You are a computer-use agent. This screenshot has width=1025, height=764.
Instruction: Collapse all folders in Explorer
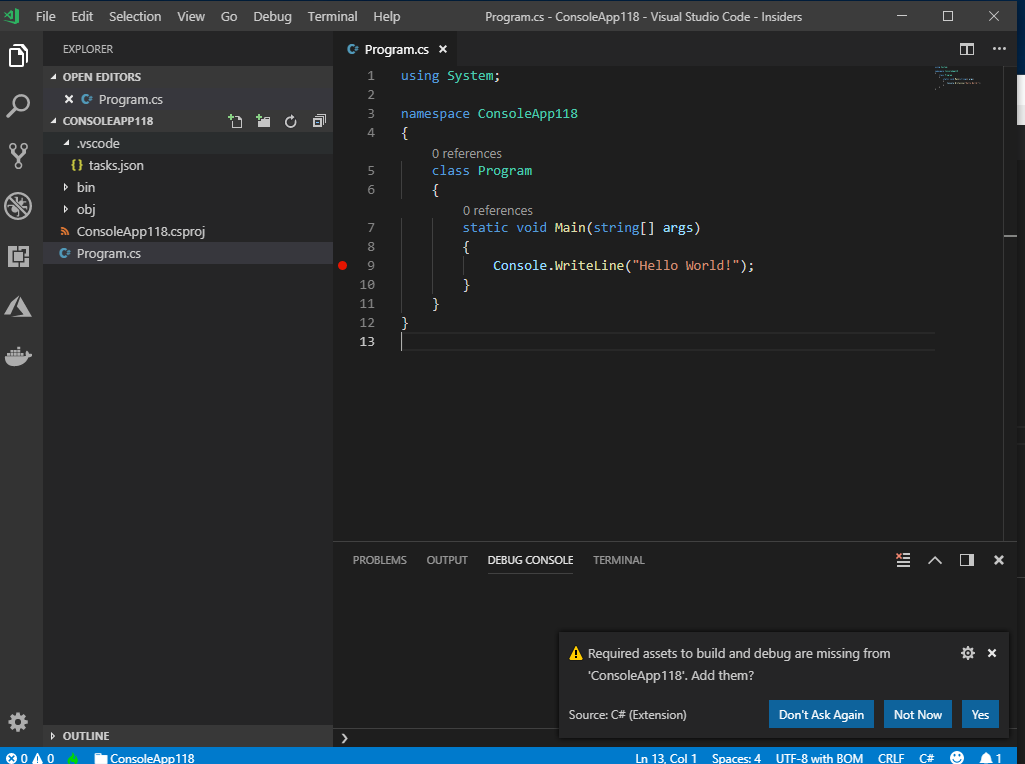(x=318, y=120)
